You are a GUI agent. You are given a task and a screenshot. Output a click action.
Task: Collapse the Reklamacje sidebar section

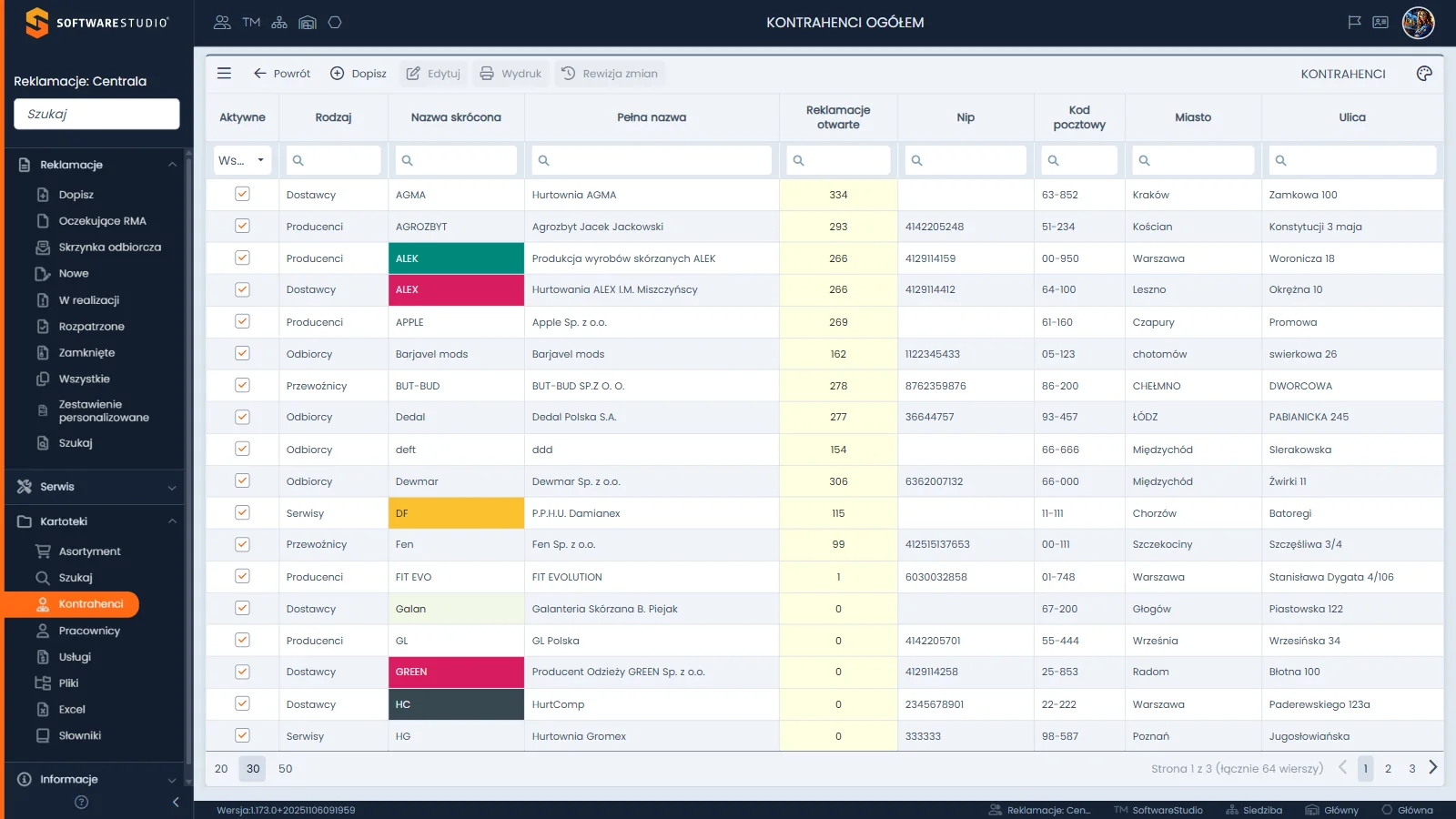[x=172, y=165]
